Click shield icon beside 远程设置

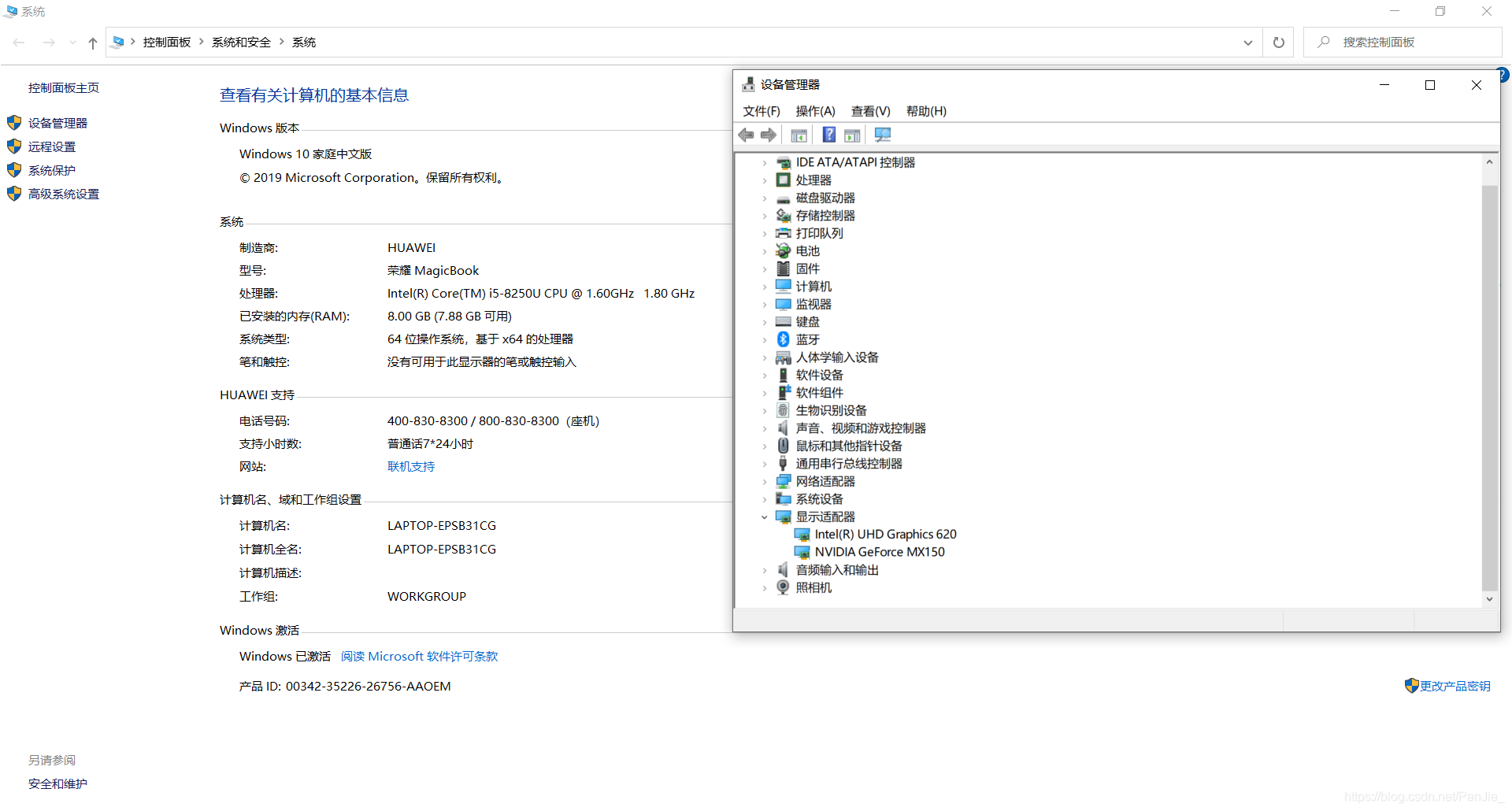click(x=14, y=146)
